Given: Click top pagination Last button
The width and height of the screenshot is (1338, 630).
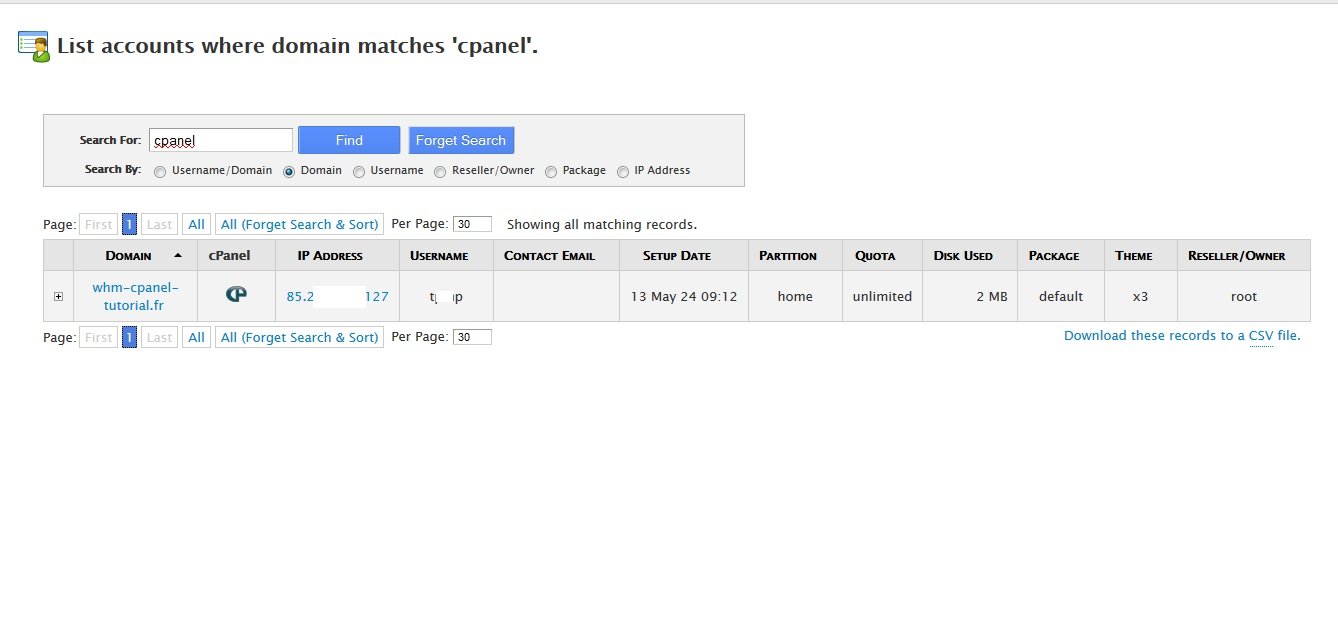Looking at the screenshot, I should 159,224.
